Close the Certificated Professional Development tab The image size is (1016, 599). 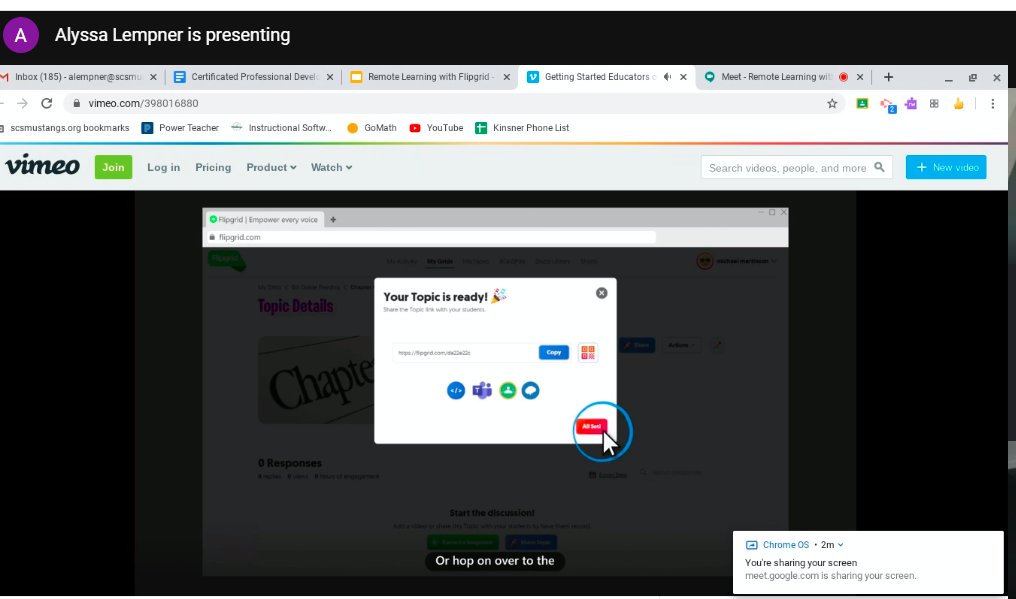(330, 77)
